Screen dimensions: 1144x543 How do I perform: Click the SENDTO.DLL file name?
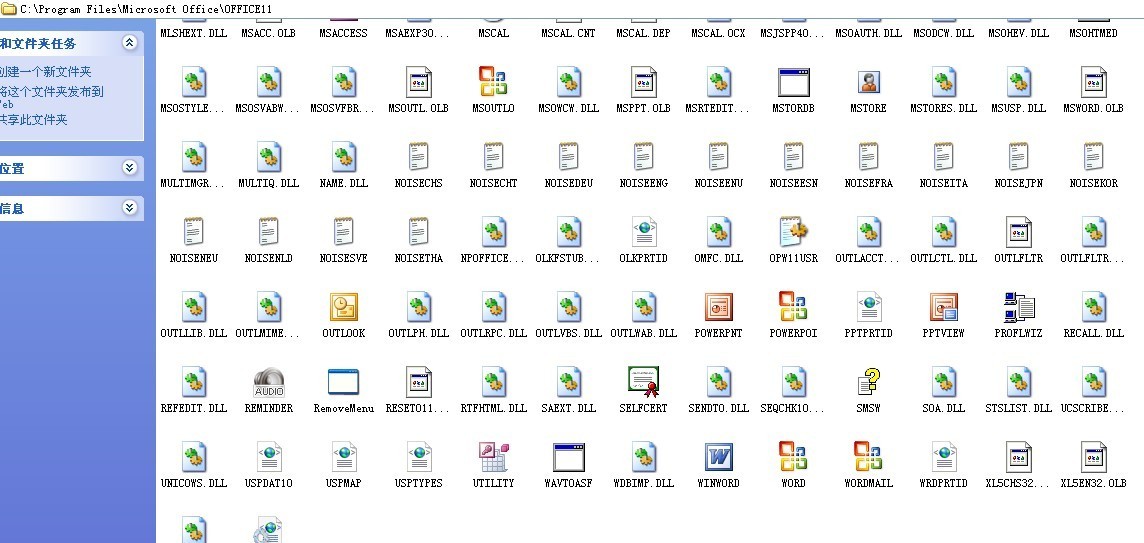[719, 408]
